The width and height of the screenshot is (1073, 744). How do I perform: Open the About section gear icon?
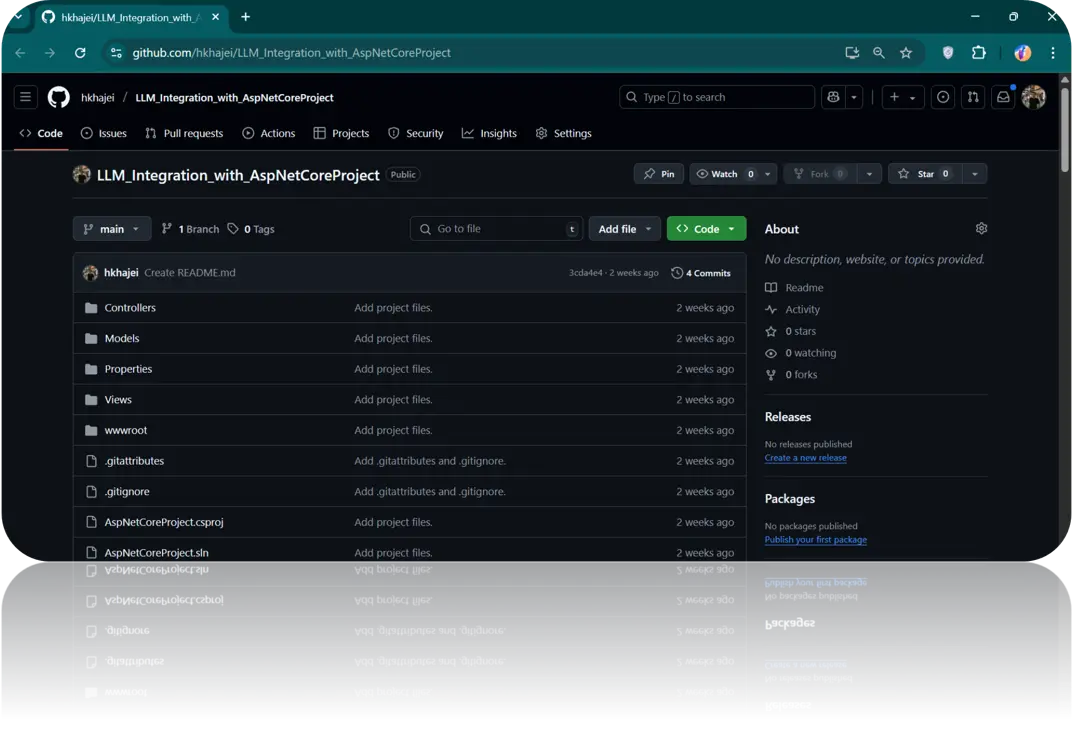[x=981, y=228]
